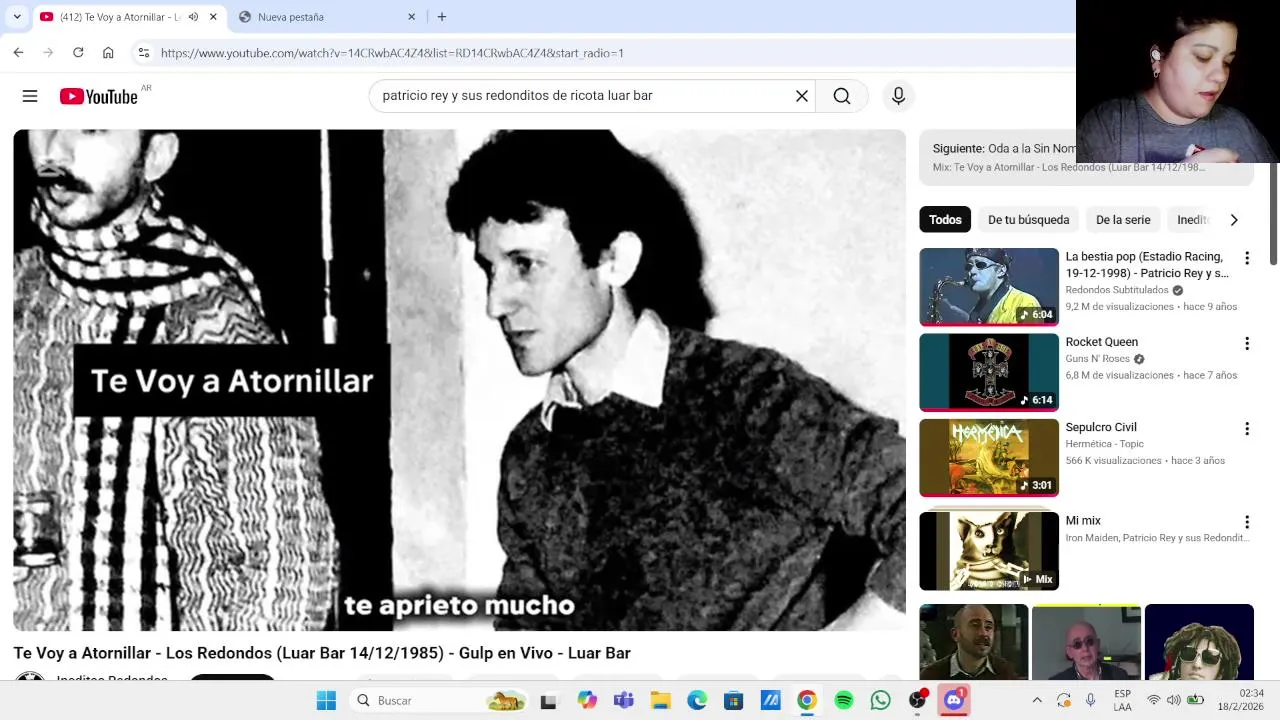Screen dimensions: 1280x720
Task: Switch to the Nueva pestaña tab
Action: [x=328, y=17]
